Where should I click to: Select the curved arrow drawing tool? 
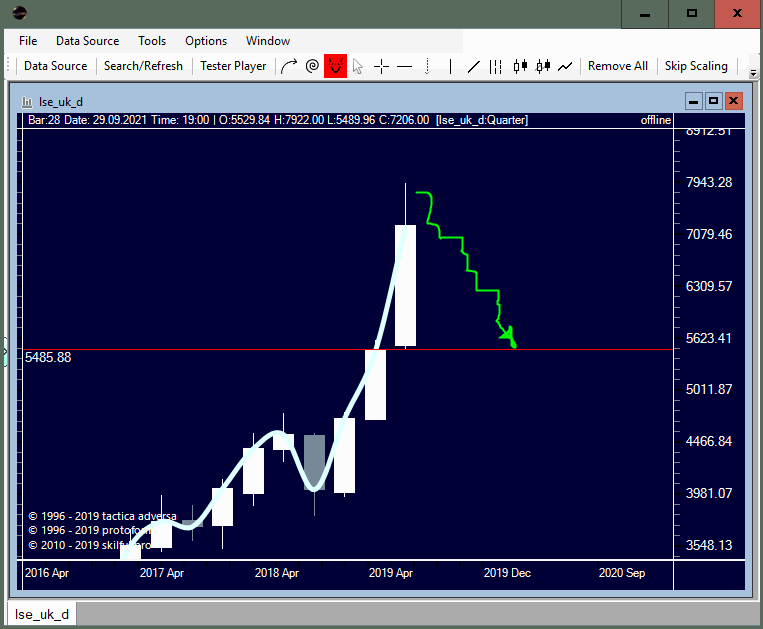click(x=289, y=66)
